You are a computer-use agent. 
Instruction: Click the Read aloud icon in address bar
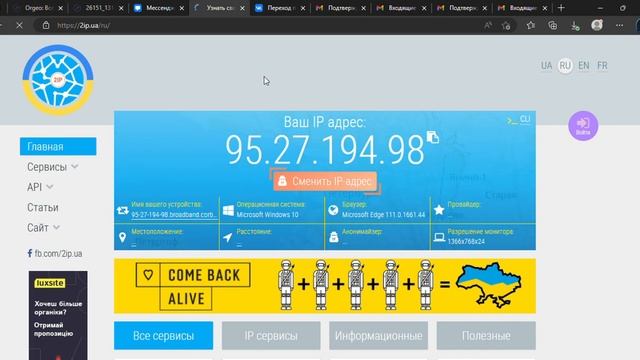pyautogui.click(x=488, y=25)
